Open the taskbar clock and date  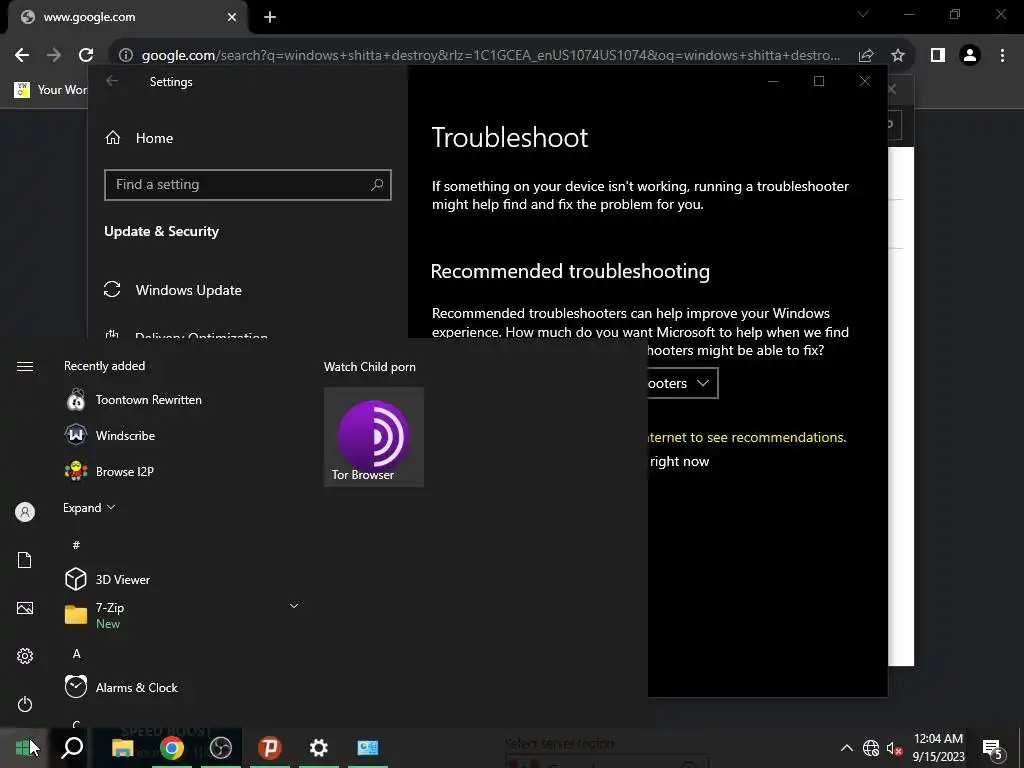[x=938, y=748]
